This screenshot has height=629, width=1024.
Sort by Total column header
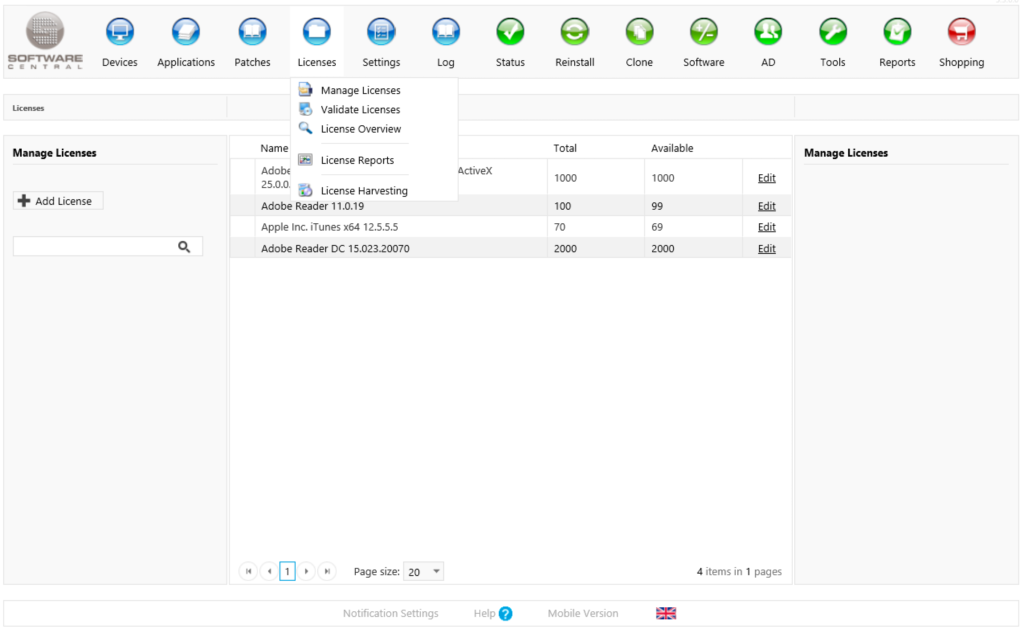565,148
